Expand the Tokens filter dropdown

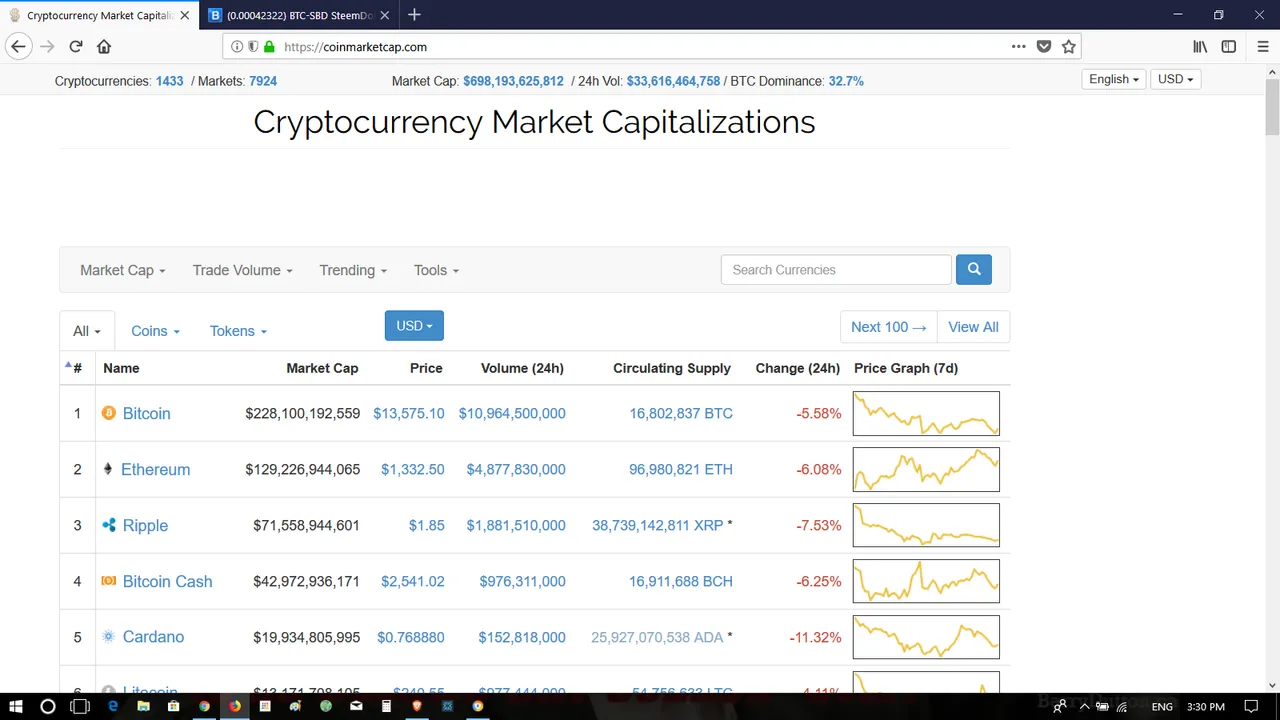click(239, 331)
